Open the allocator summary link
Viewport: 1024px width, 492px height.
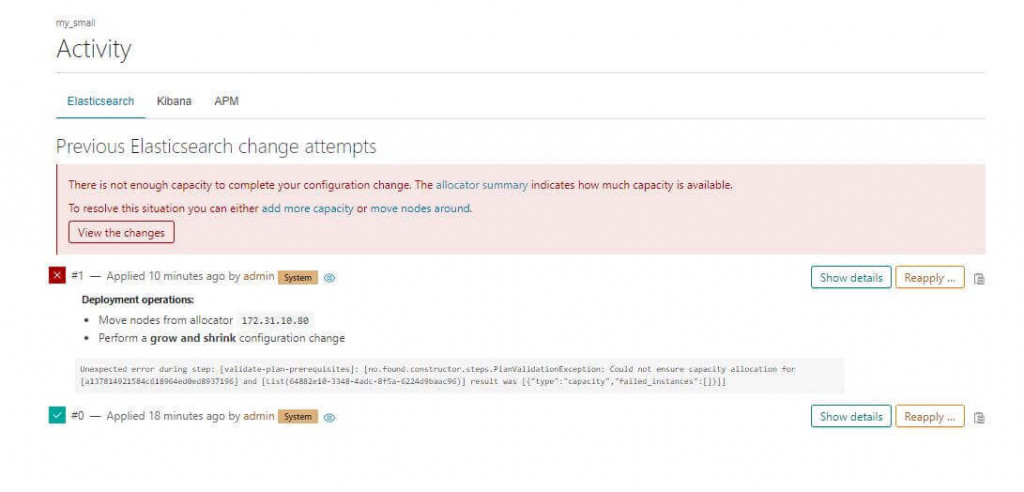click(x=482, y=185)
